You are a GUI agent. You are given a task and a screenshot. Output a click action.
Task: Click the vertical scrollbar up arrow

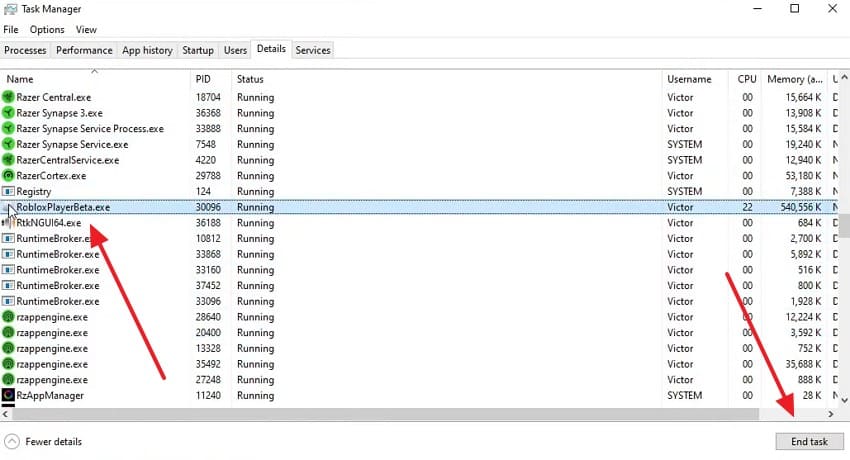[x=844, y=79]
